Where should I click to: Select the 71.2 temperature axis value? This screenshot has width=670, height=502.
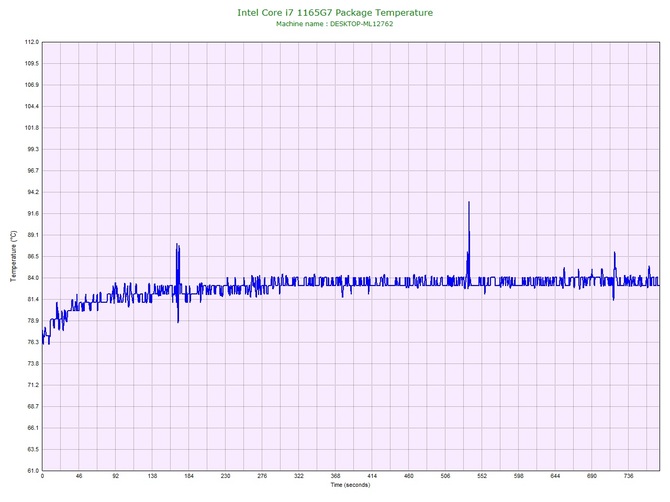[x=32, y=385]
